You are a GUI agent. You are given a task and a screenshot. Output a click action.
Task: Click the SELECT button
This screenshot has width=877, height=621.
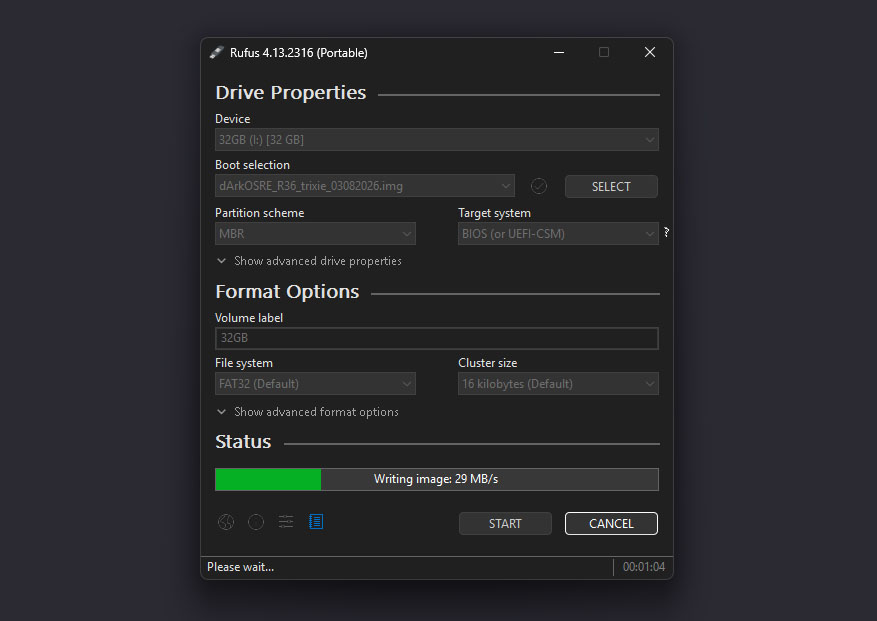point(611,186)
